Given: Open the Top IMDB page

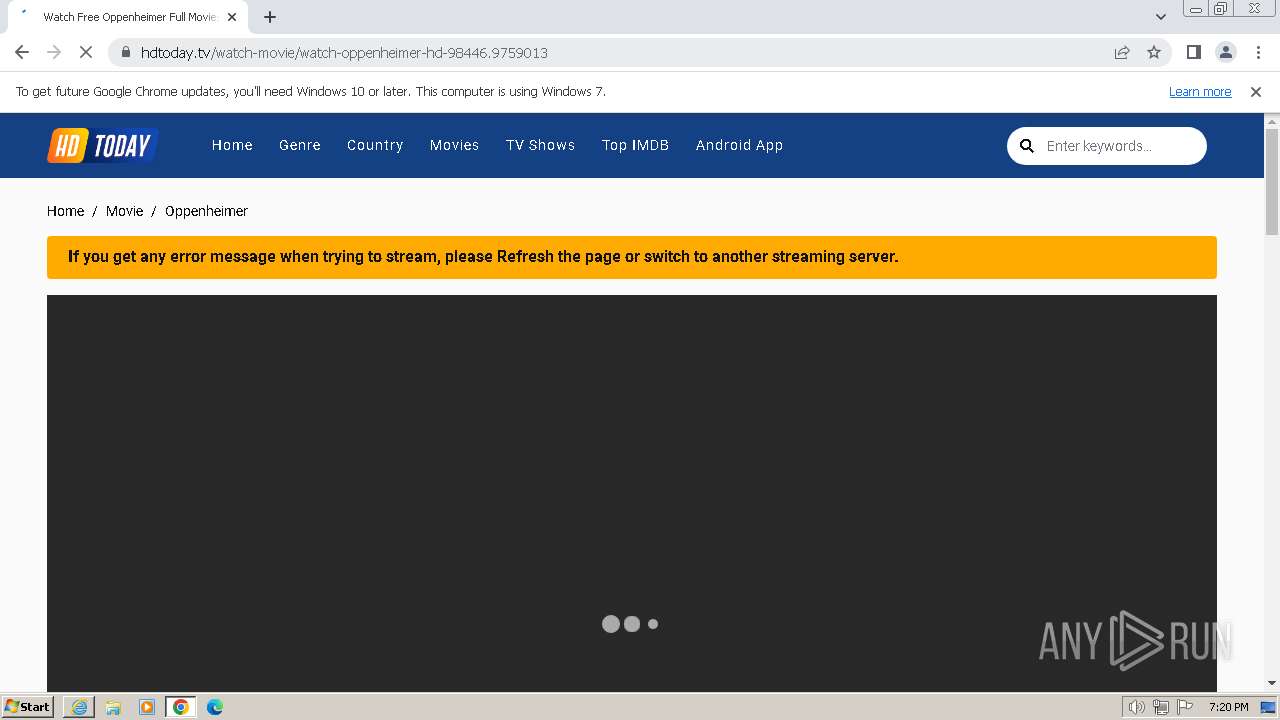Looking at the screenshot, I should [635, 145].
